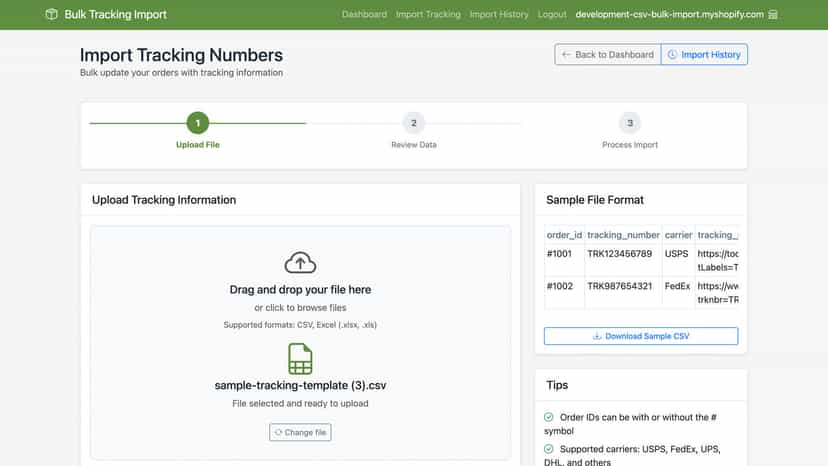Open Import History in top navigation
The width and height of the screenshot is (828, 466).
[x=498, y=14]
